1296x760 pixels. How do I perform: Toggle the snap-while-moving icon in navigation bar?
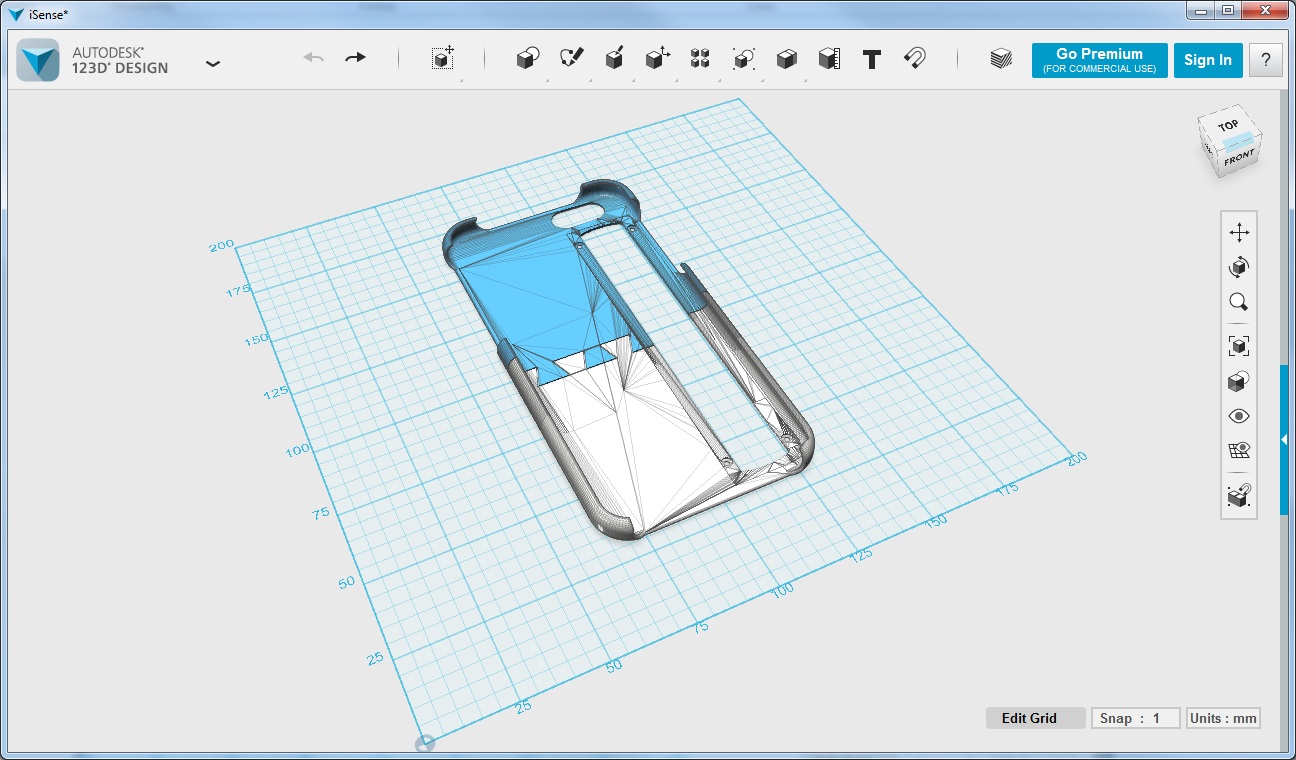pyautogui.click(x=1239, y=495)
